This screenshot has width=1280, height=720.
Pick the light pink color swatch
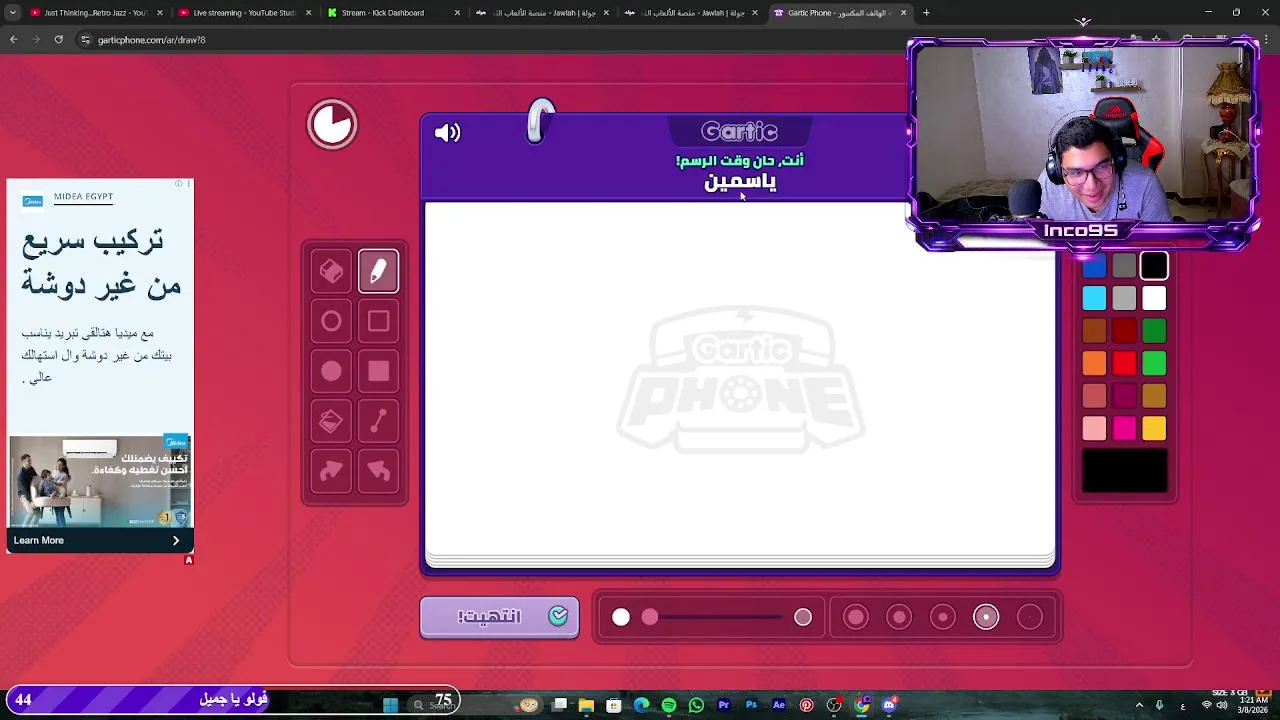pos(1094,428)
